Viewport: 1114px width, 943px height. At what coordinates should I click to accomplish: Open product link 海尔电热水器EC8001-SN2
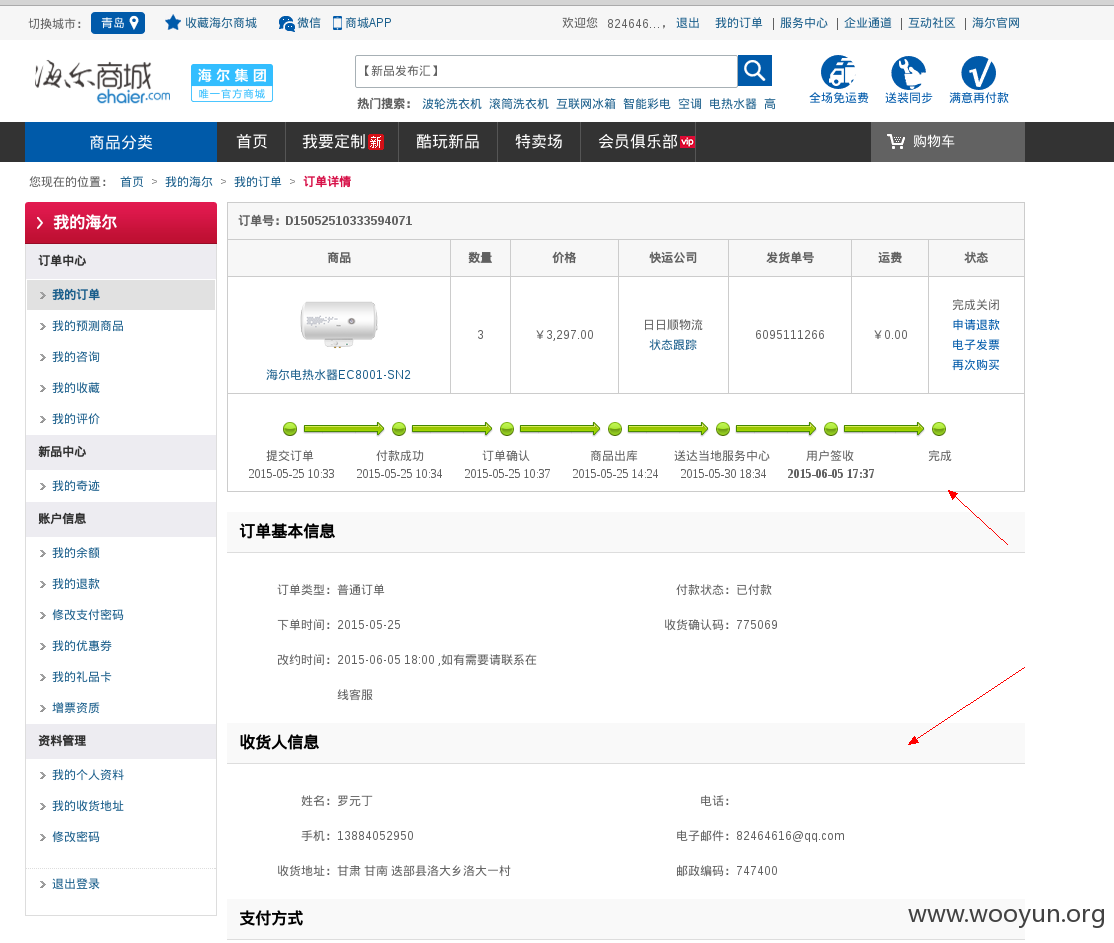(x=338, y=374)
